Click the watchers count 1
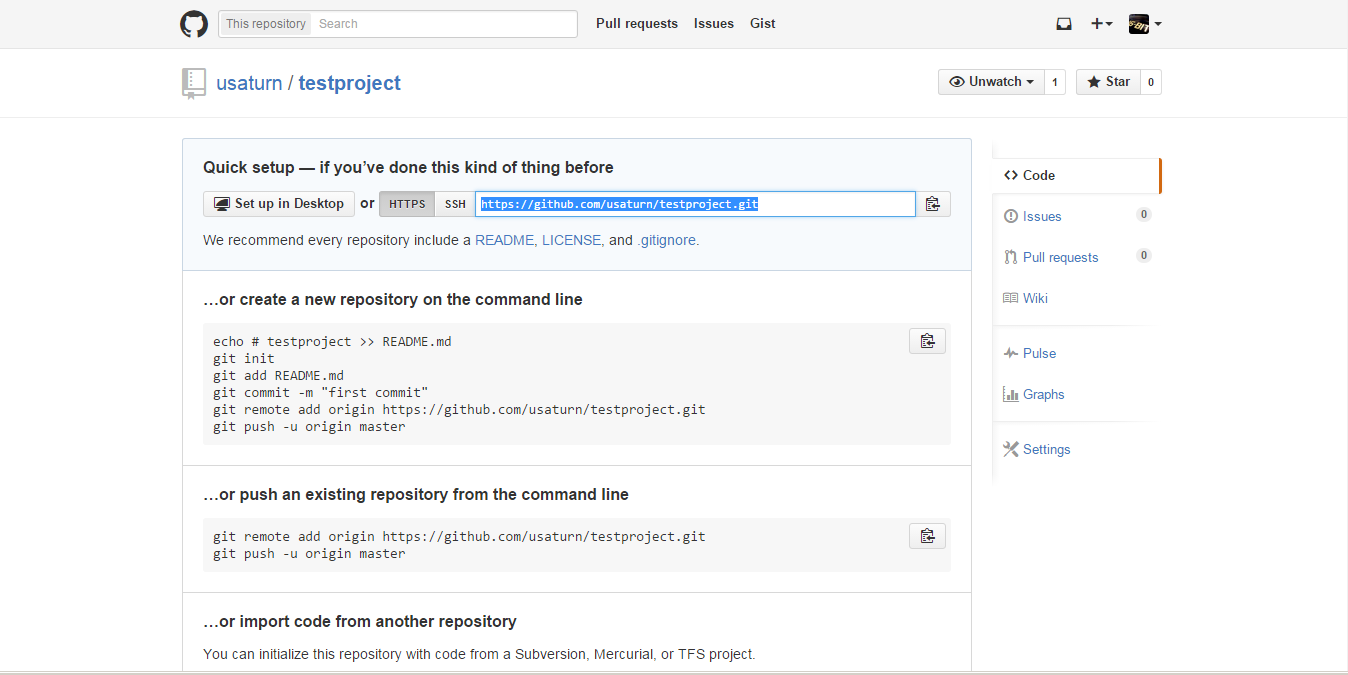 (1054, 82)
